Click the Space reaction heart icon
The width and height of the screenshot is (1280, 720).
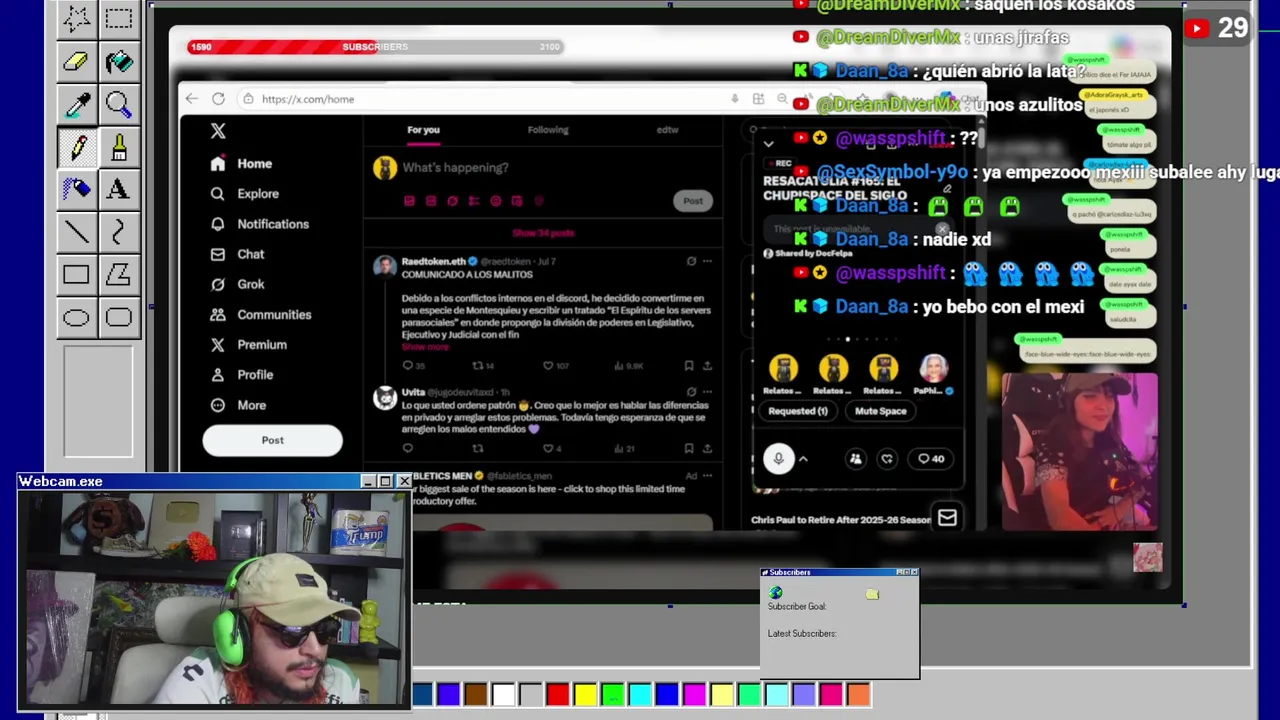(x=887, y=459)
